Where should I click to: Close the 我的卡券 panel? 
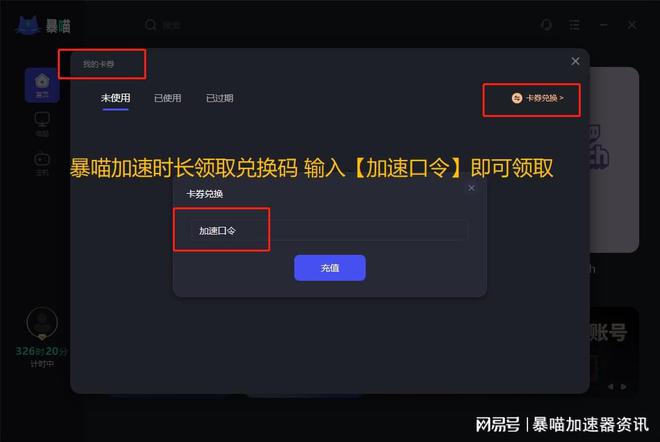pos(575,61)
